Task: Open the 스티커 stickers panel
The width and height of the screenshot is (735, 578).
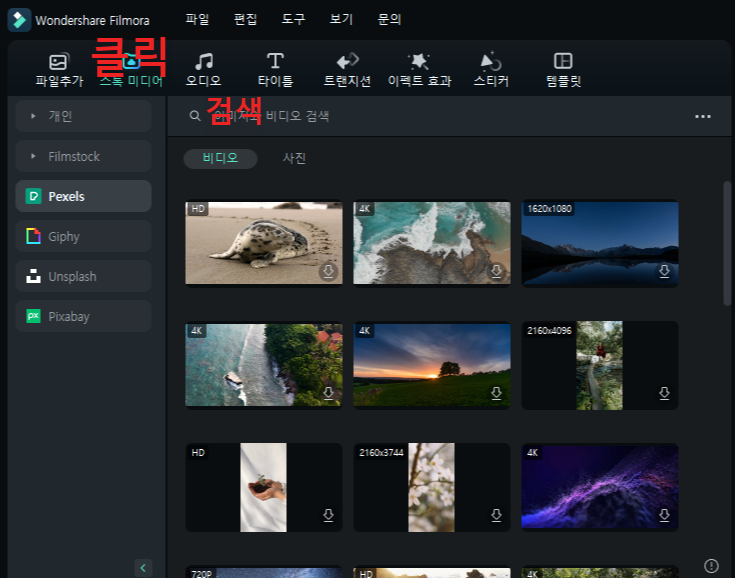Action: (x=491, y=70)
